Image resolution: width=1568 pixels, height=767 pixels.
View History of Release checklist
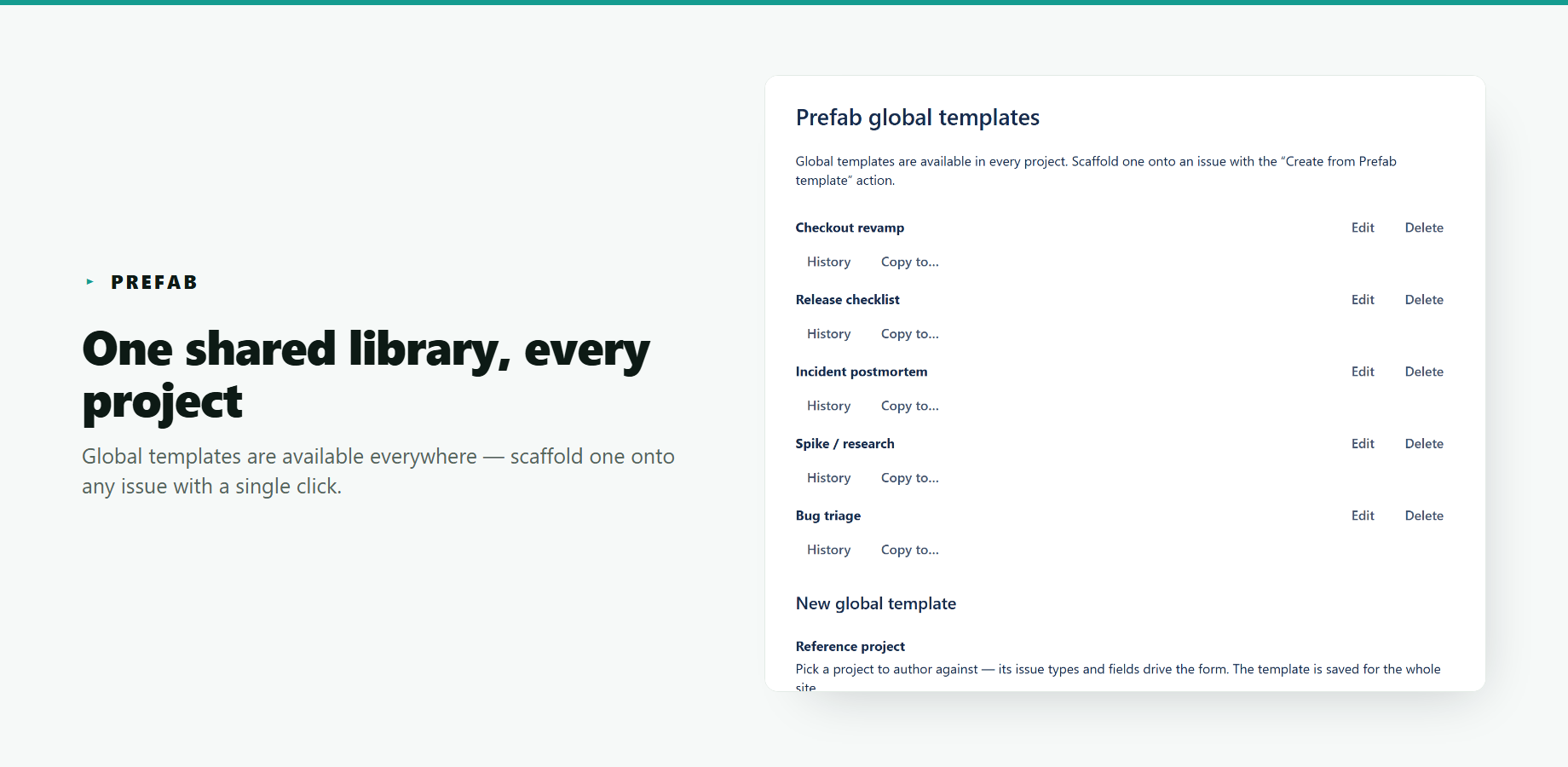[x=828, y=334]
